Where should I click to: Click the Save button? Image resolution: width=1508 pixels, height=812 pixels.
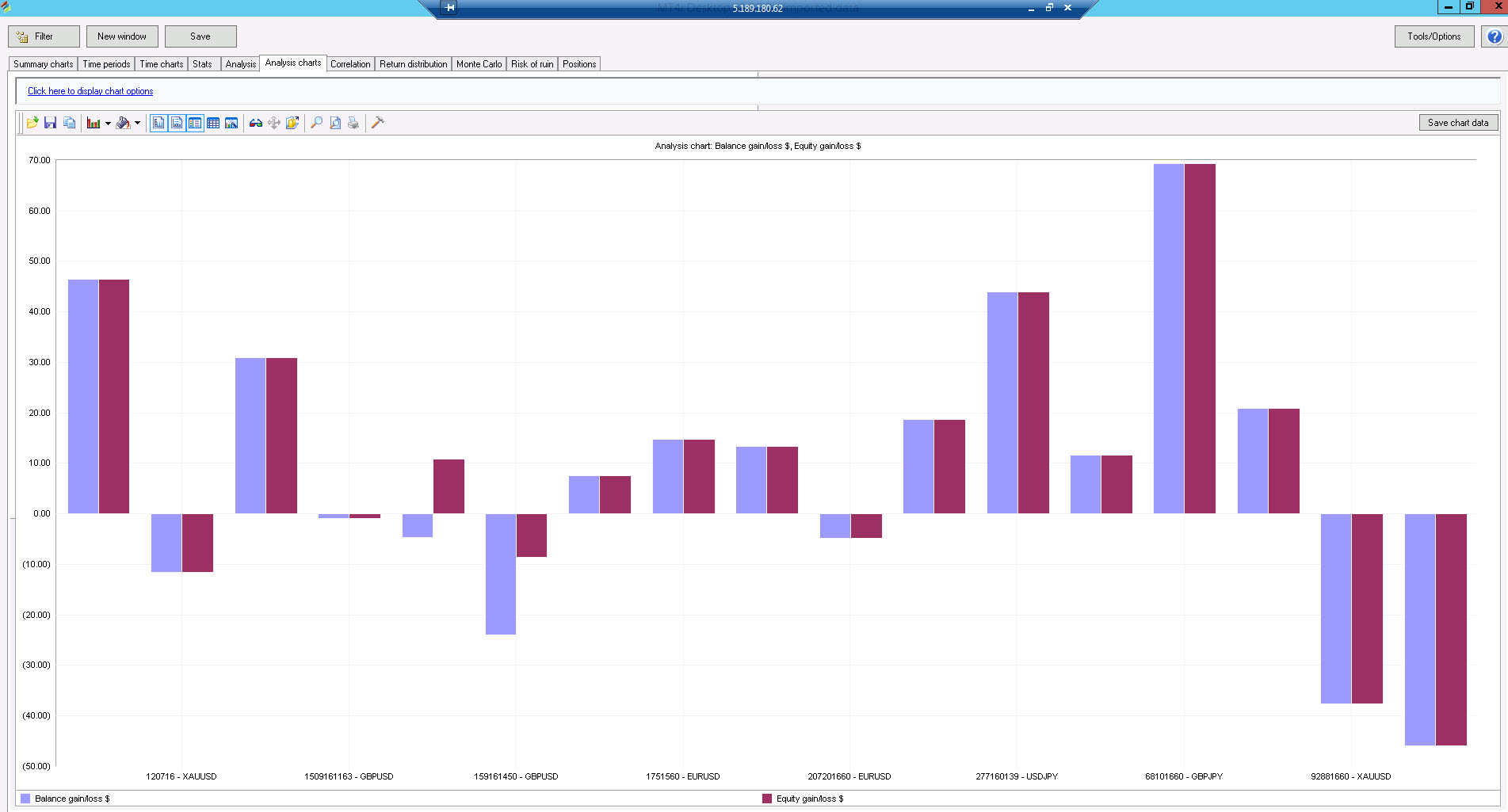(200, 36)
